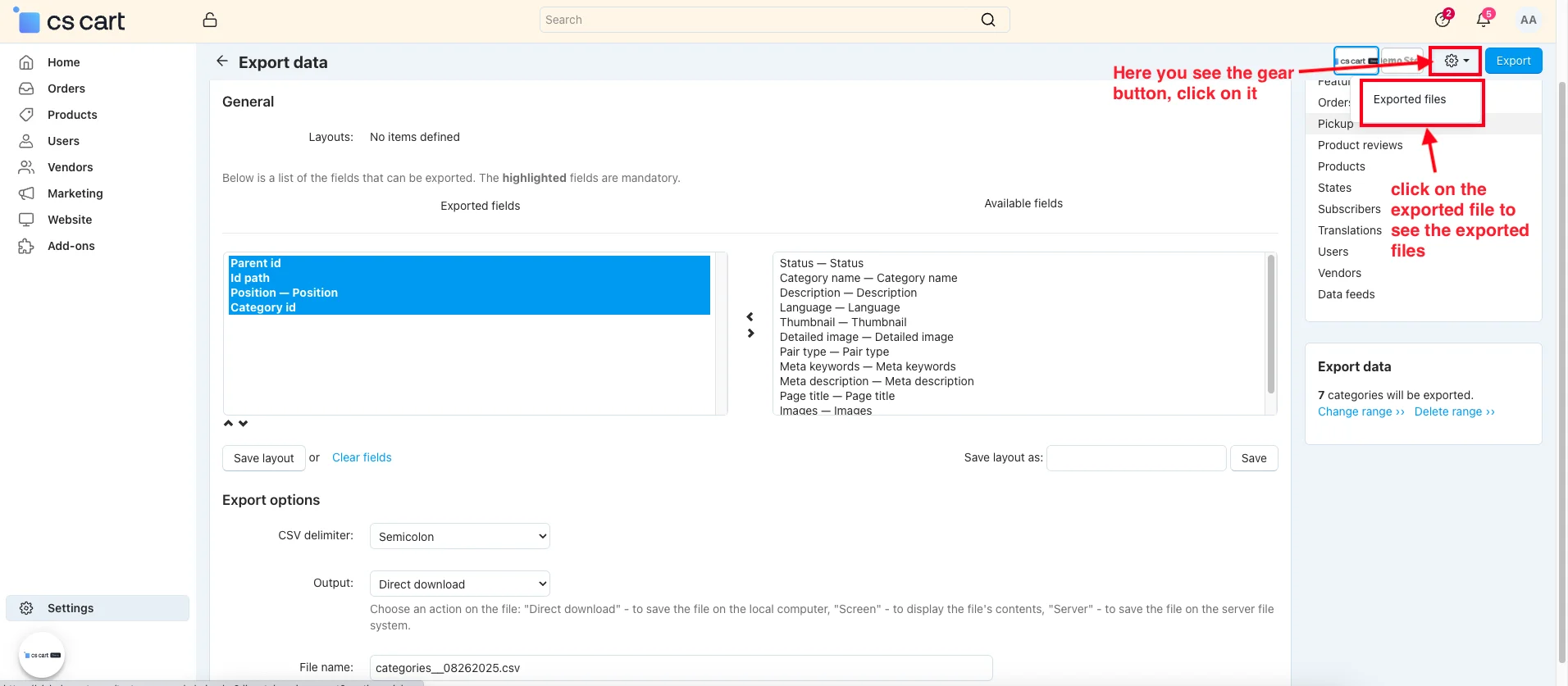Click the search magnifier icon
The image size is (1568, 686).
pos(988,20)
